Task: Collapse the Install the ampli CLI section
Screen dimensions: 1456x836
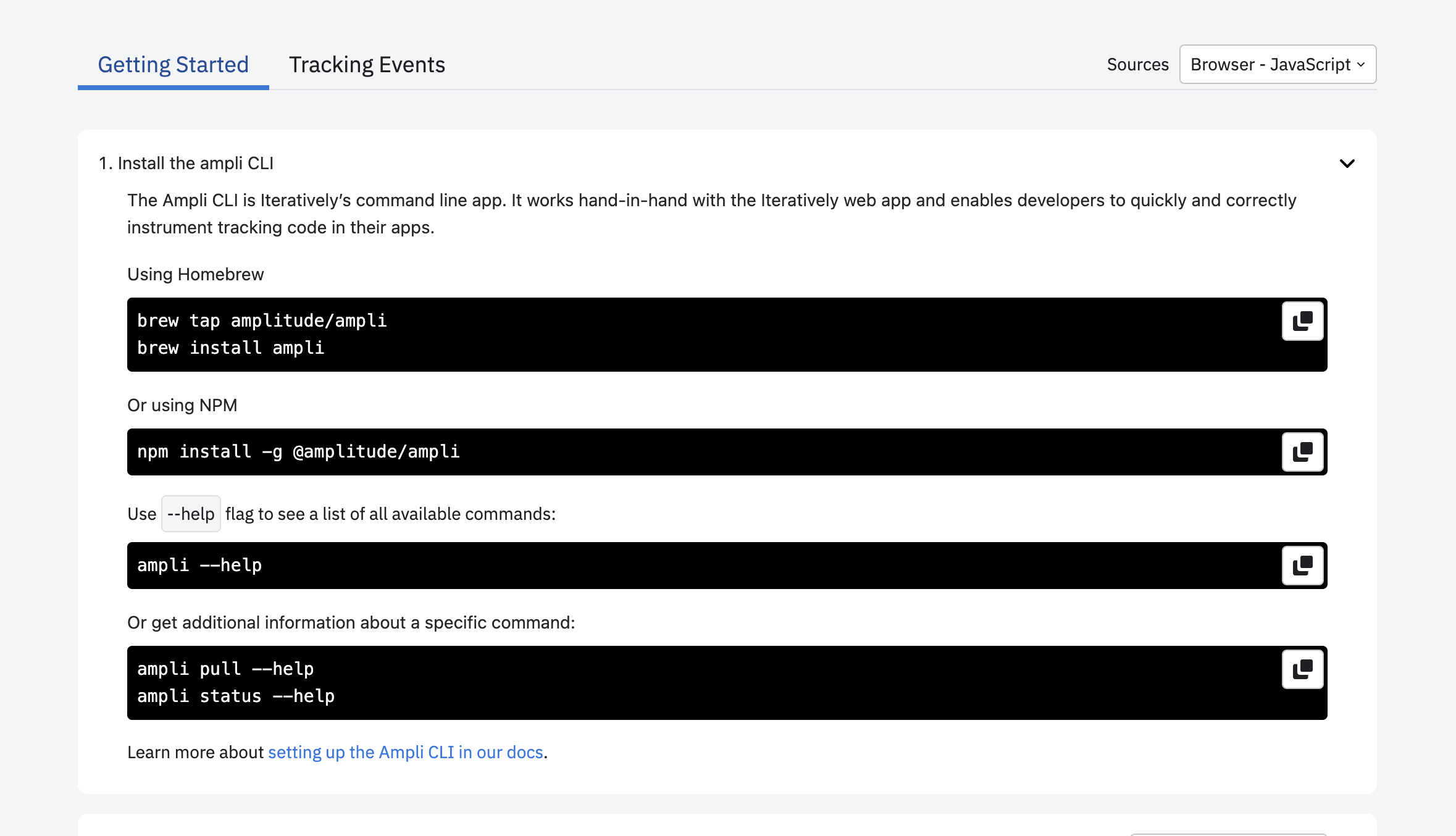Action: (x=1347, y=164)
